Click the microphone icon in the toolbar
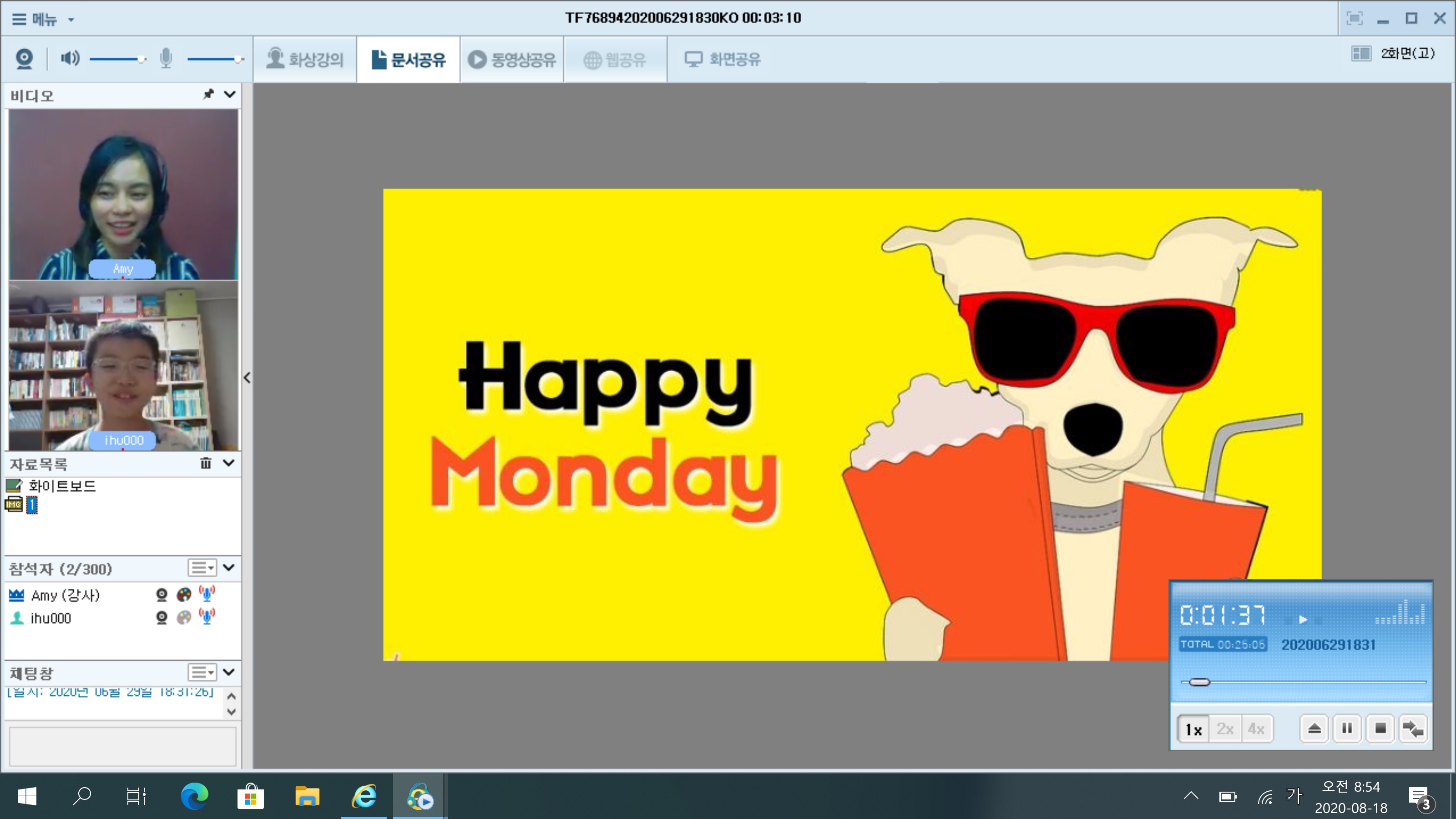Screen dimensions: 1456x819 pos(166,58)
